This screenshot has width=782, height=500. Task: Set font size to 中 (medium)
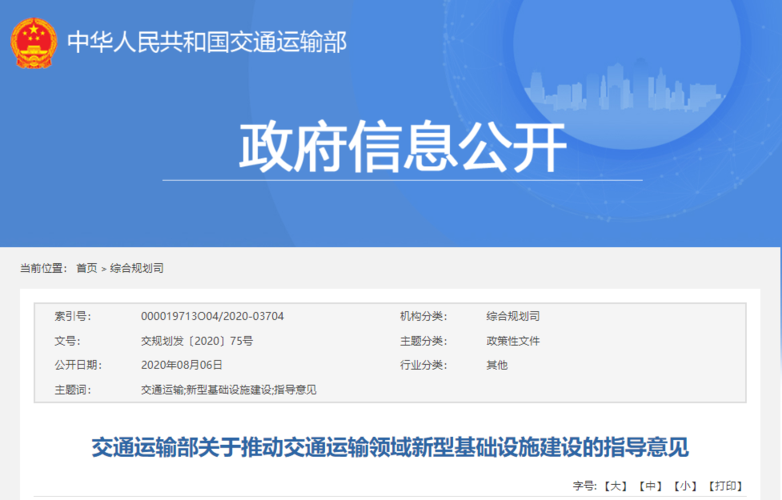[651, 486]
